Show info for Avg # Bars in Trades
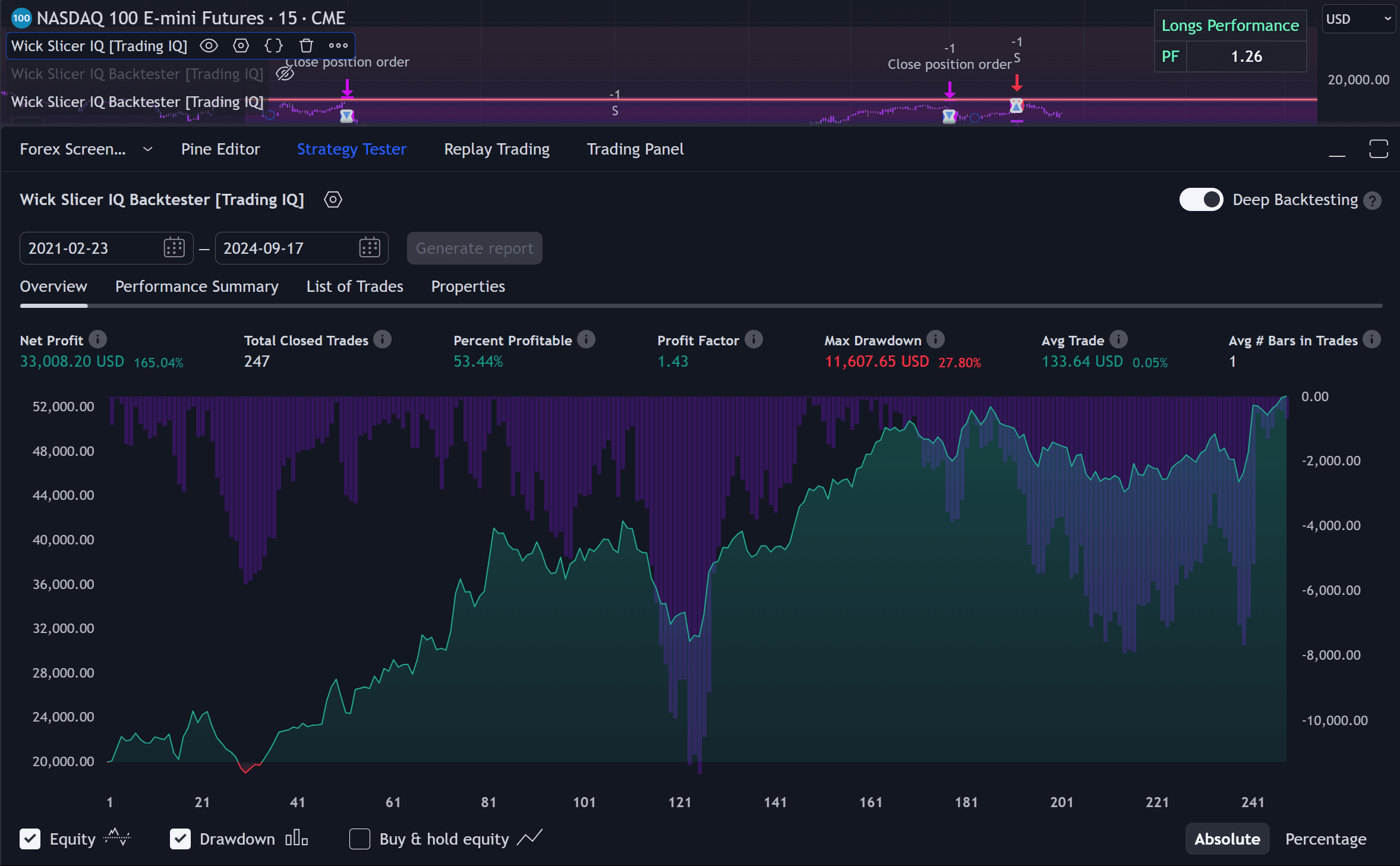1400x866 pixels. point(1371,339)
